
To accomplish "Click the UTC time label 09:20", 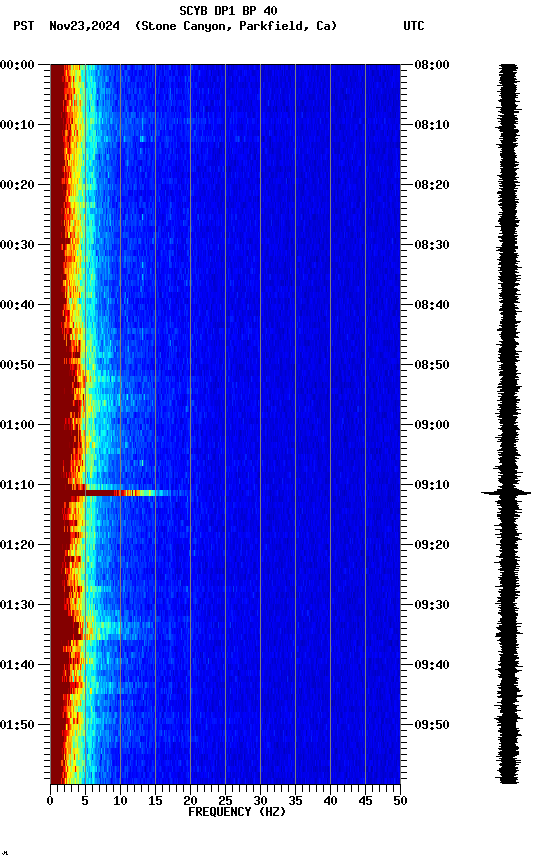I will [x=432, y=546].
